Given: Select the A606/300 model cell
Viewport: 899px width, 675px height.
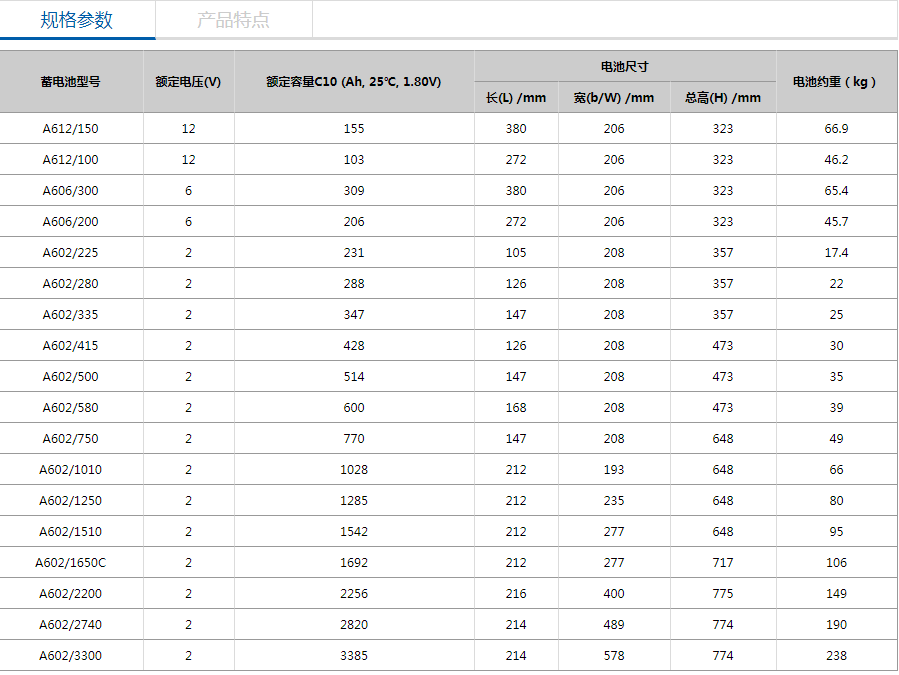Looking at the screenshot, I should tap(71, 191).
